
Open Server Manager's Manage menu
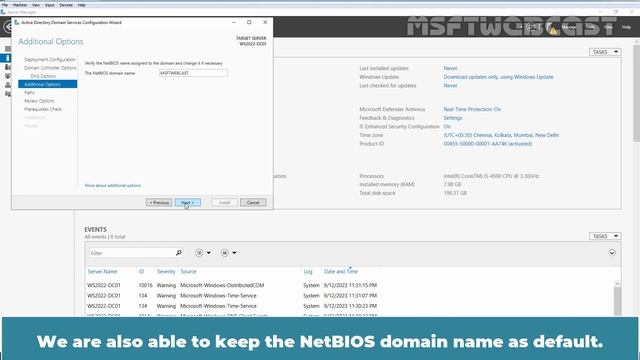coord(569,27)
